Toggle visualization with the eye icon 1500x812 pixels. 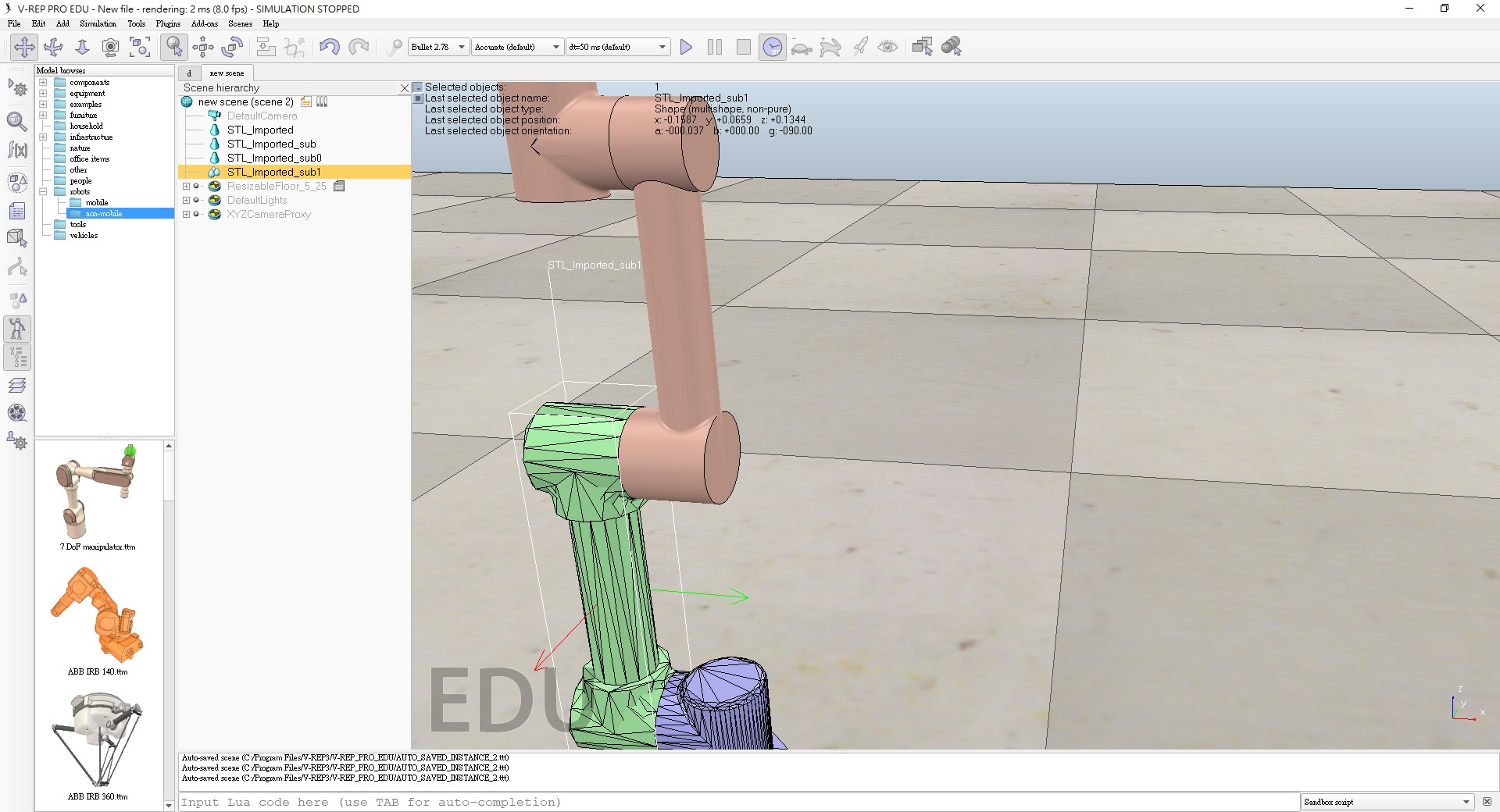(x=887, y=47)
